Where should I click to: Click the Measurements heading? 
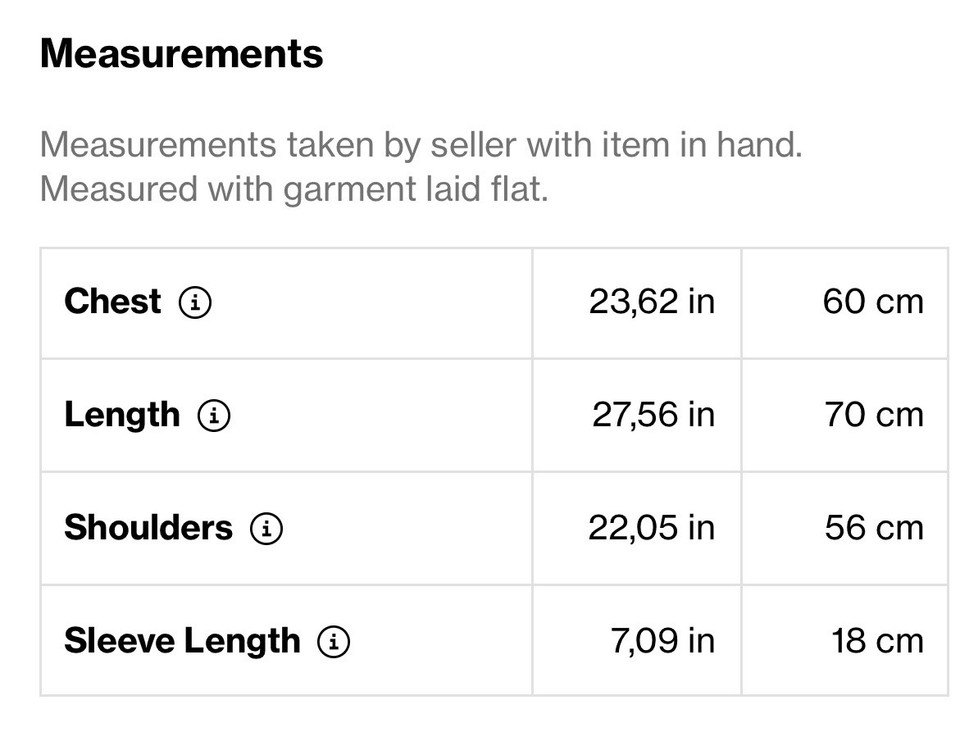182,54
